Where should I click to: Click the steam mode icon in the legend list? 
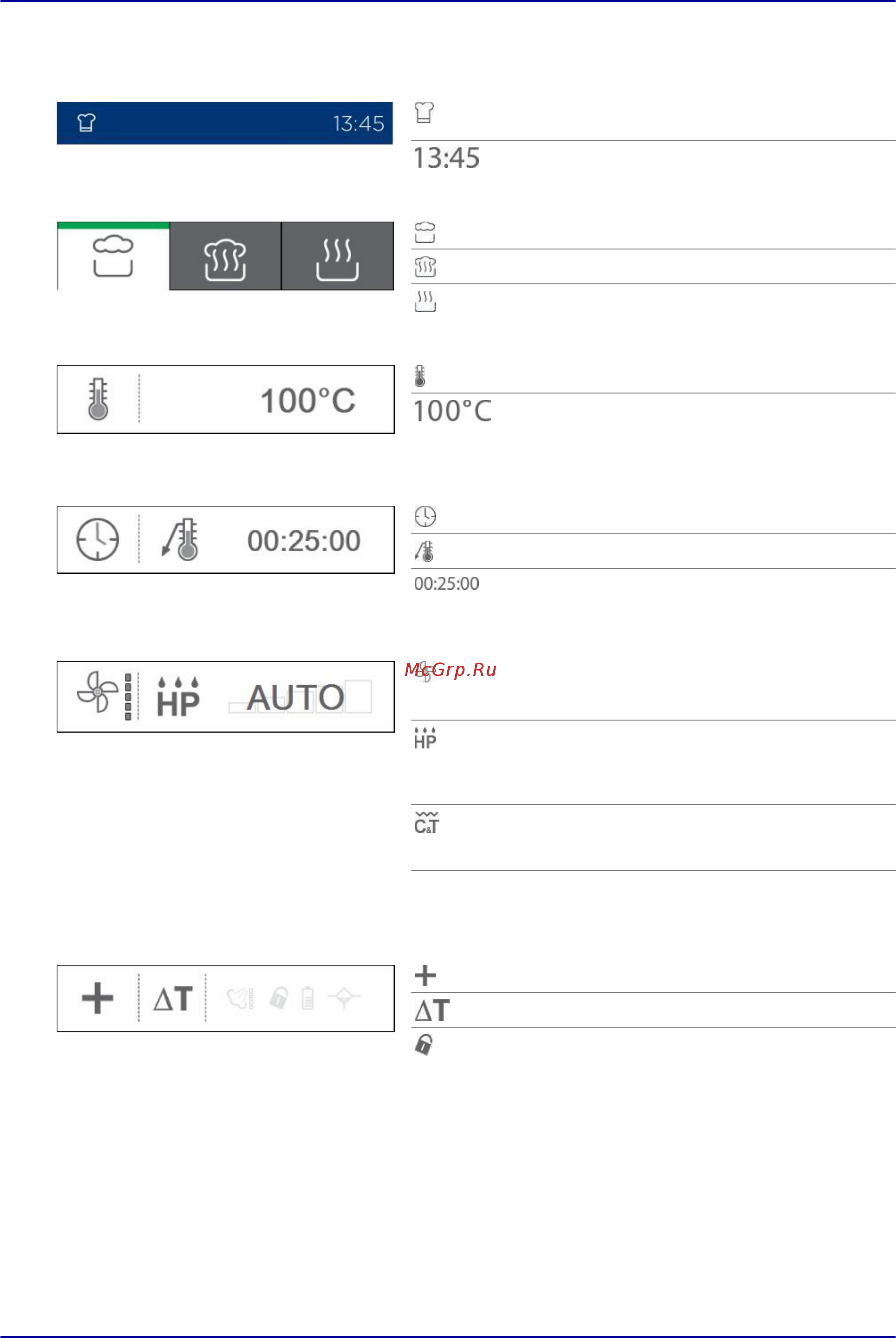coord(425,301)
